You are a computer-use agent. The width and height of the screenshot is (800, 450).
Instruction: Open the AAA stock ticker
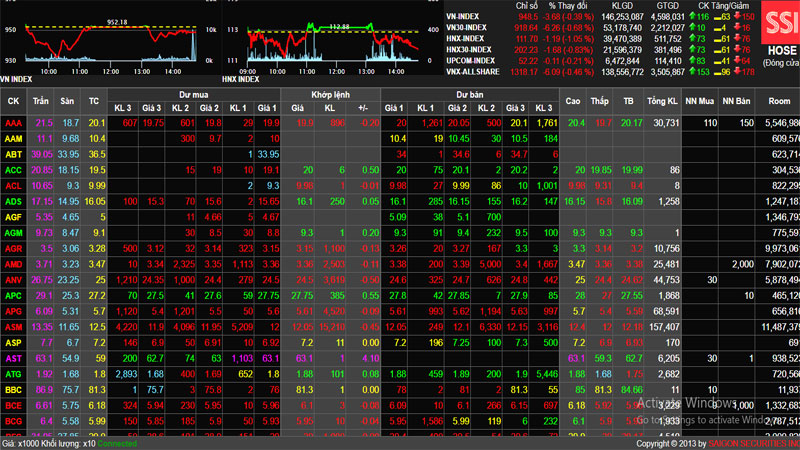[13, 122]
